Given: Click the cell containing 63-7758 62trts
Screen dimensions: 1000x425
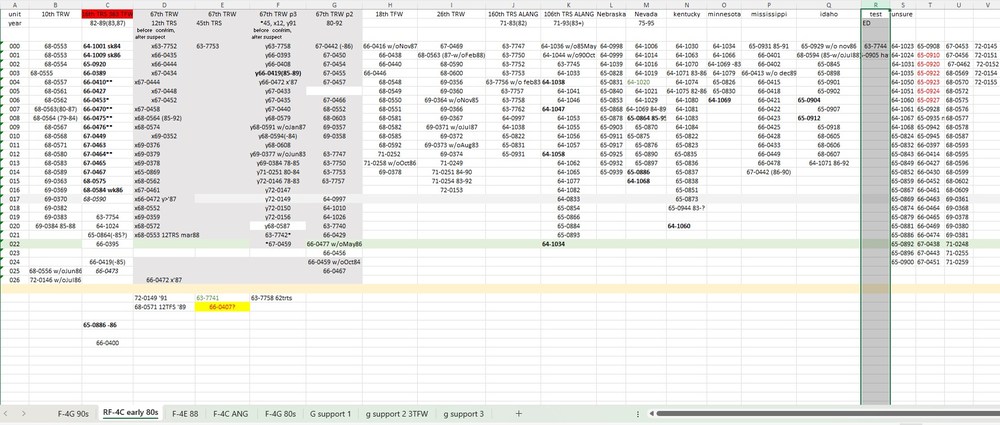Looking at the screenshot, I should pyautogui.click(x=272, y=298).
